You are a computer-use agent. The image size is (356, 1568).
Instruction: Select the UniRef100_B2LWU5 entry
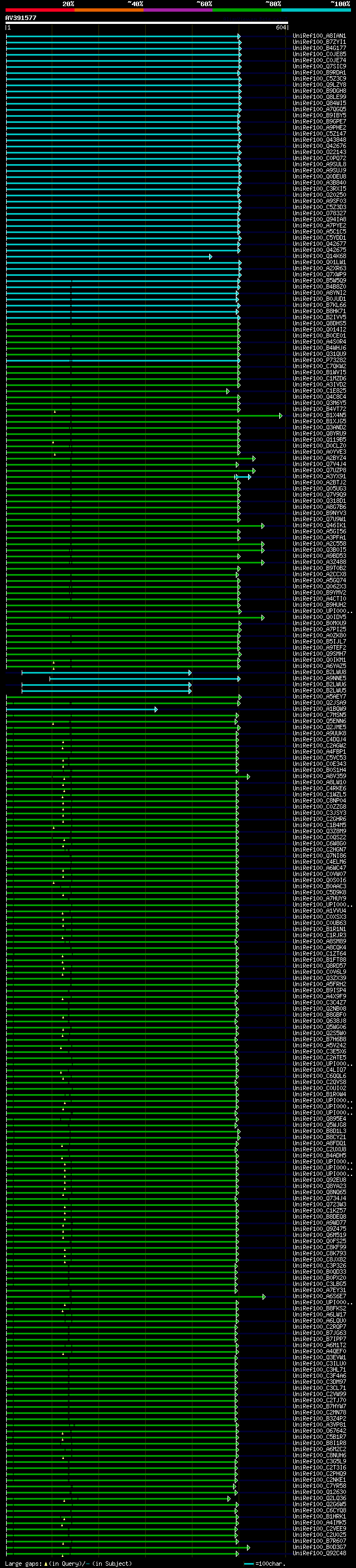[319, 690]
